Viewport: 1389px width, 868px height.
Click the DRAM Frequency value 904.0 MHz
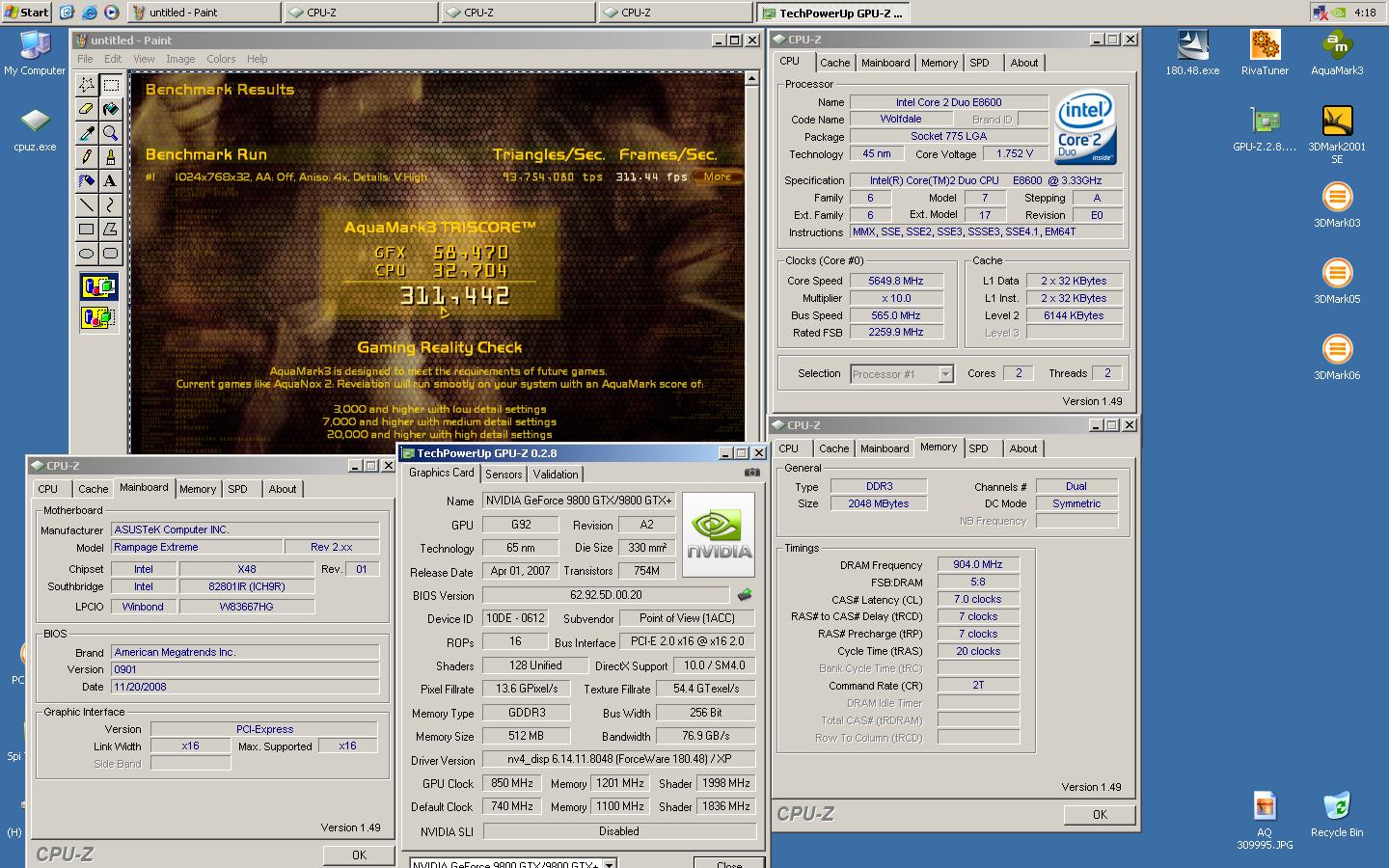click(x=978, y=565)
